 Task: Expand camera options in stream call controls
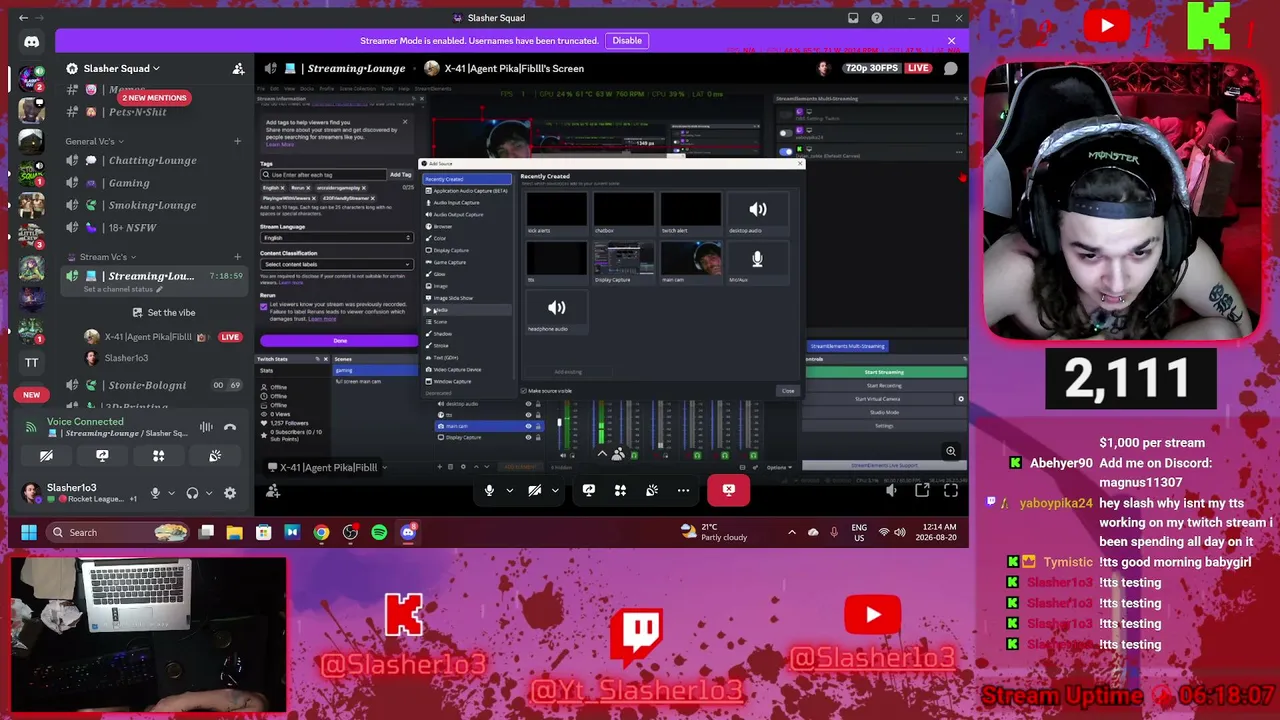pyautogui.click(x=555, y=491)
